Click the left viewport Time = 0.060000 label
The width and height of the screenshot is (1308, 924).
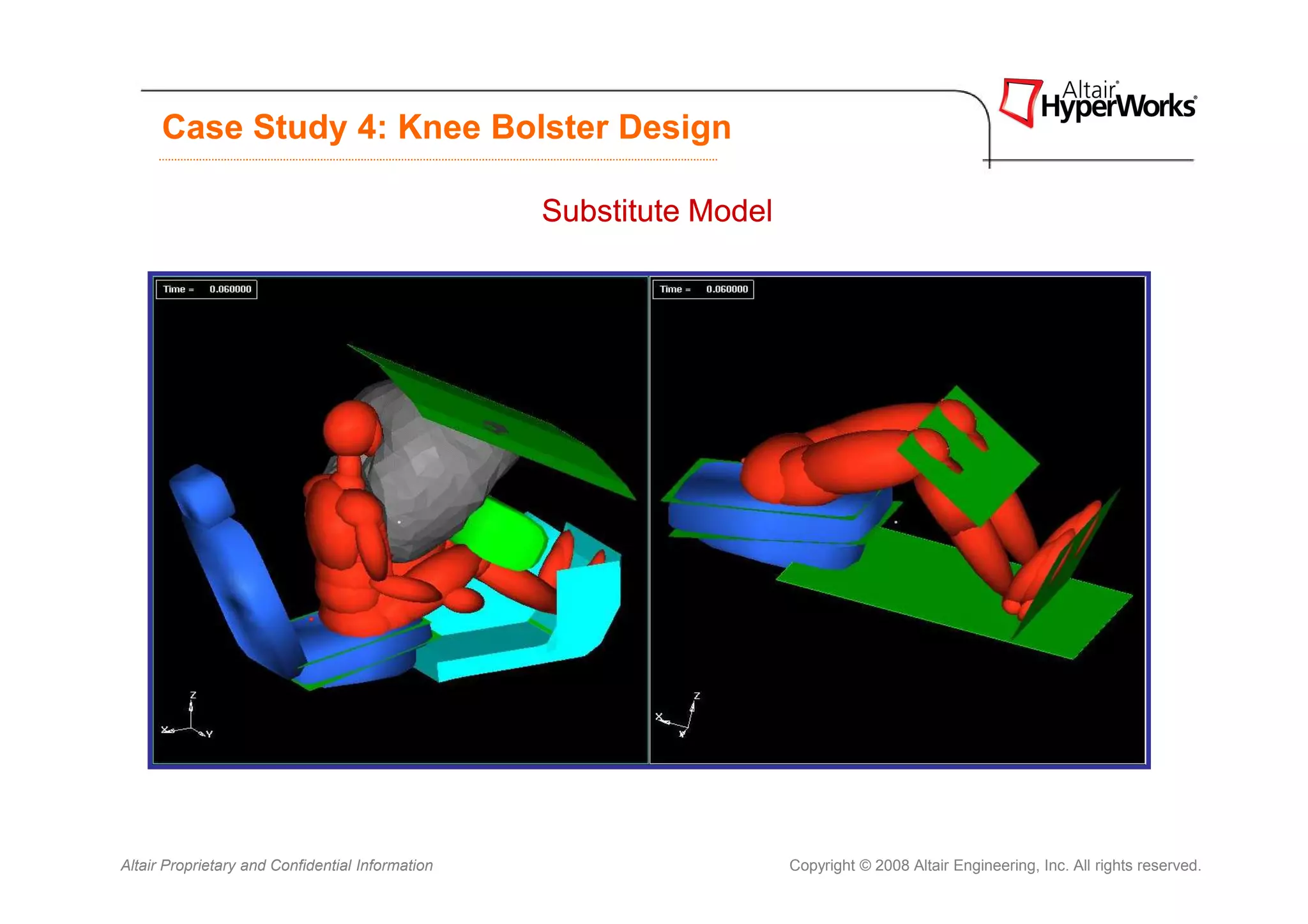[x=206, y=289]
